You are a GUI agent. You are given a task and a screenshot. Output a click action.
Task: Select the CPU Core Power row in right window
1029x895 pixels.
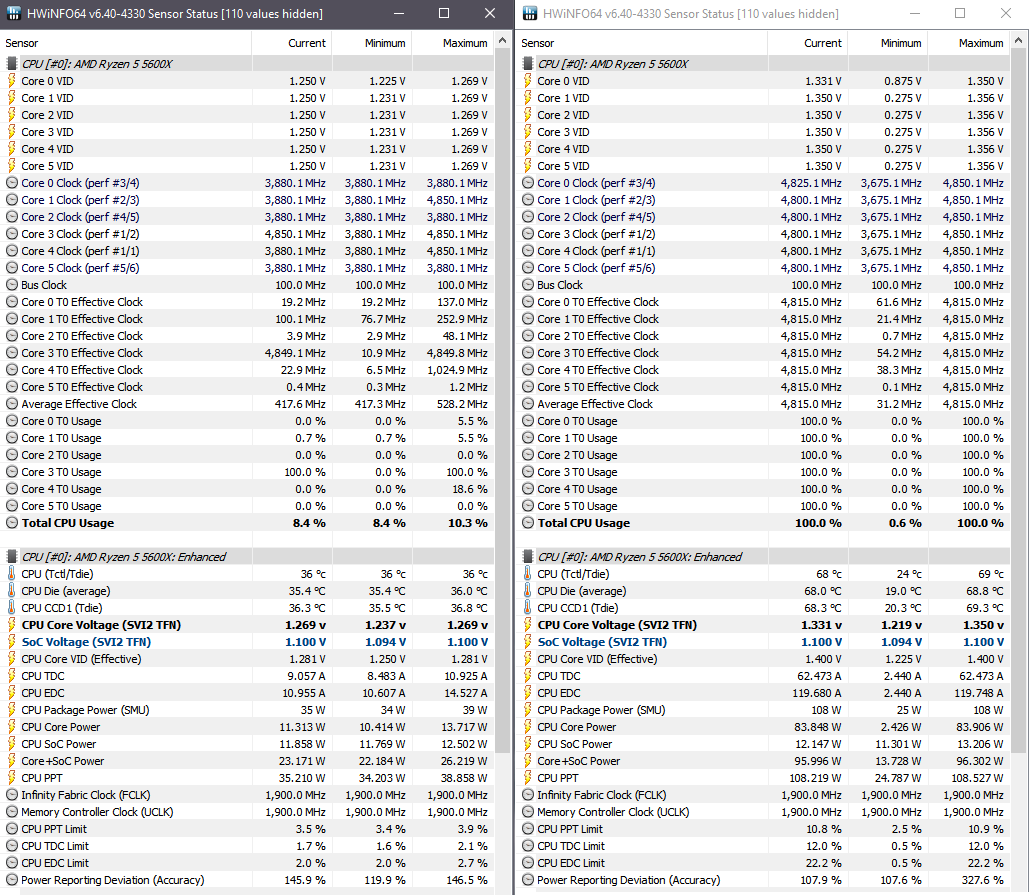(x=763, y=727)
